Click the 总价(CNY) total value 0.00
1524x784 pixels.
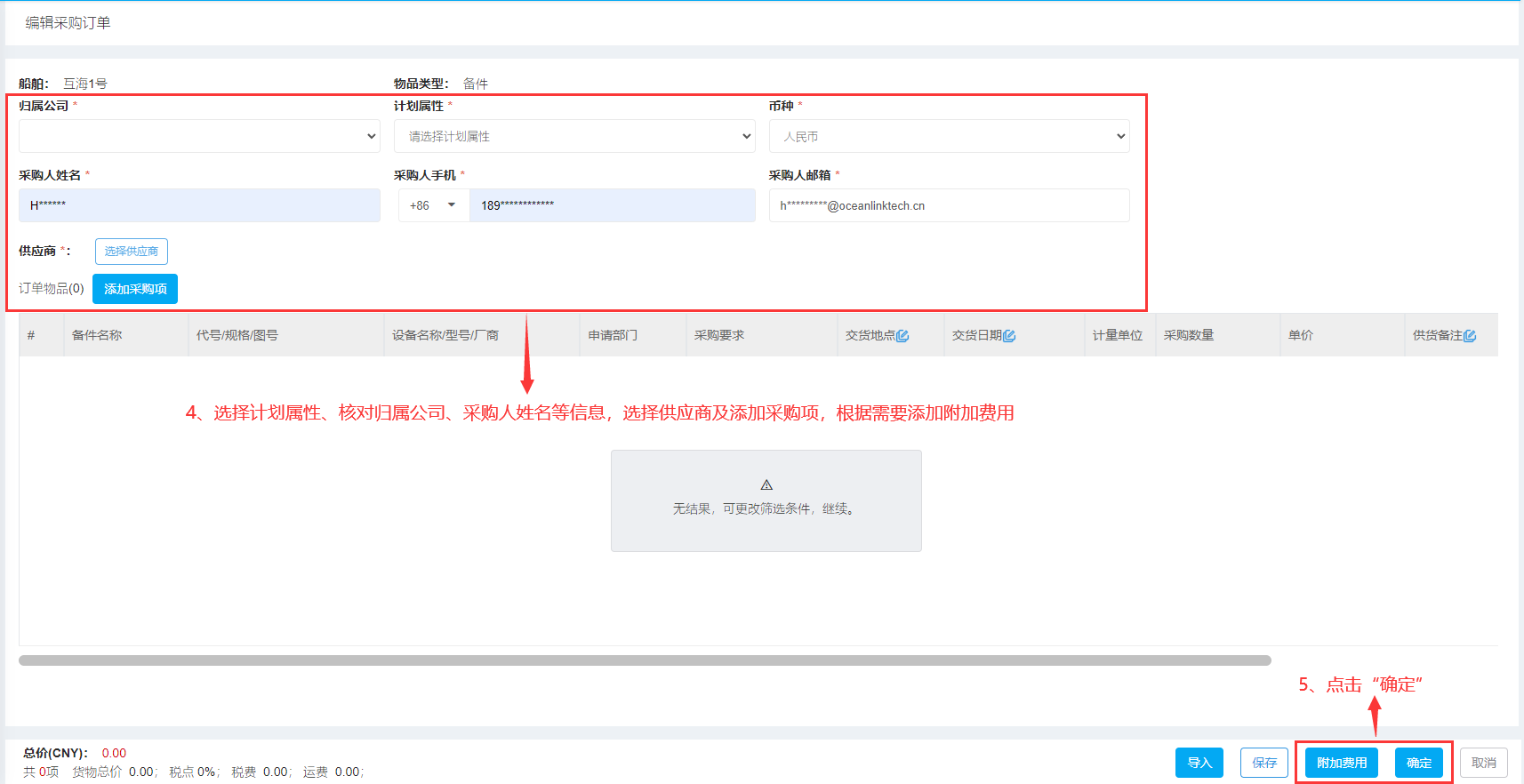pyautogui.click(x=114, y=753)
